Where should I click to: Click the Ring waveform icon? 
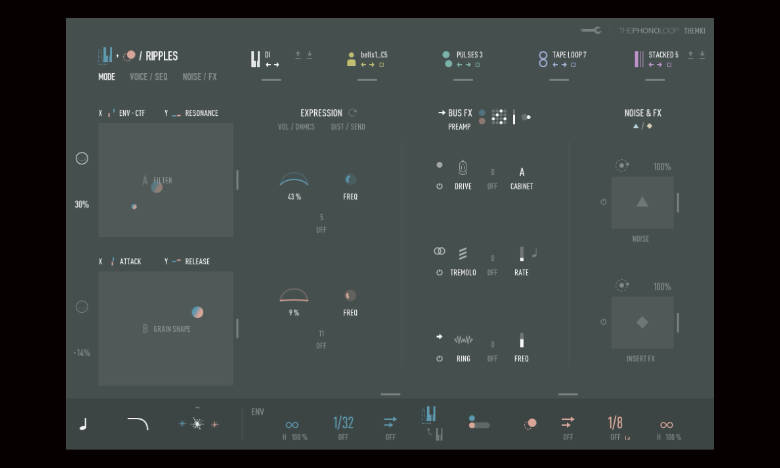tap(463, 340)
